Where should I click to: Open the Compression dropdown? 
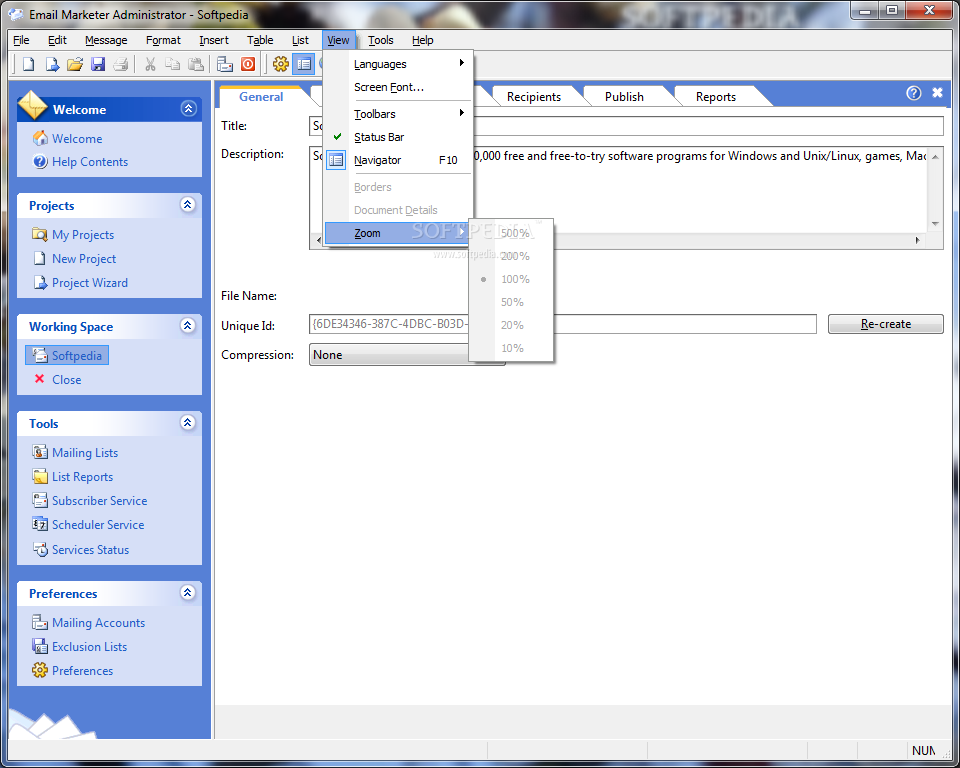[407, 355]
